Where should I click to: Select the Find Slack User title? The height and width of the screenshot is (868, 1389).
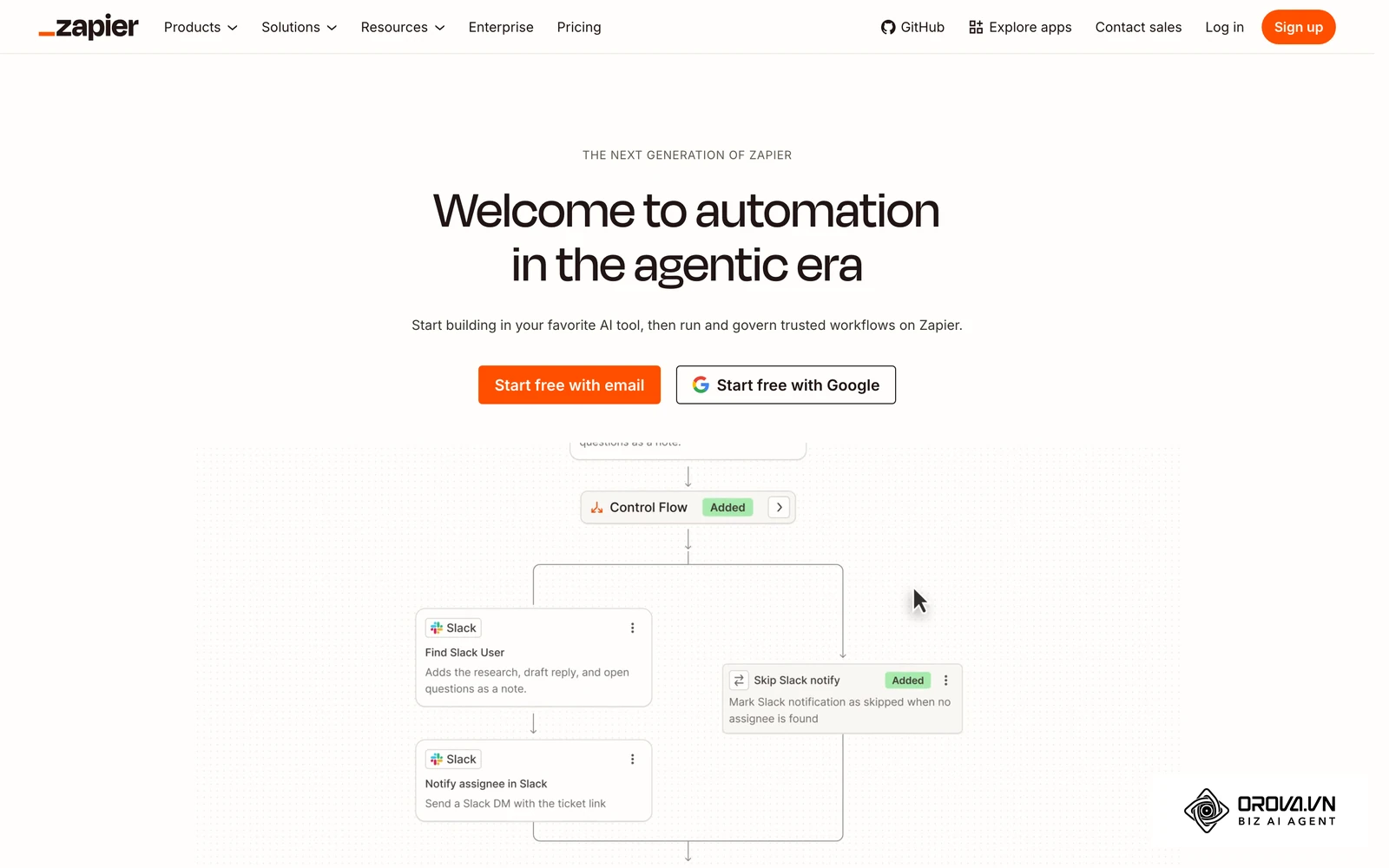(464, 653)
